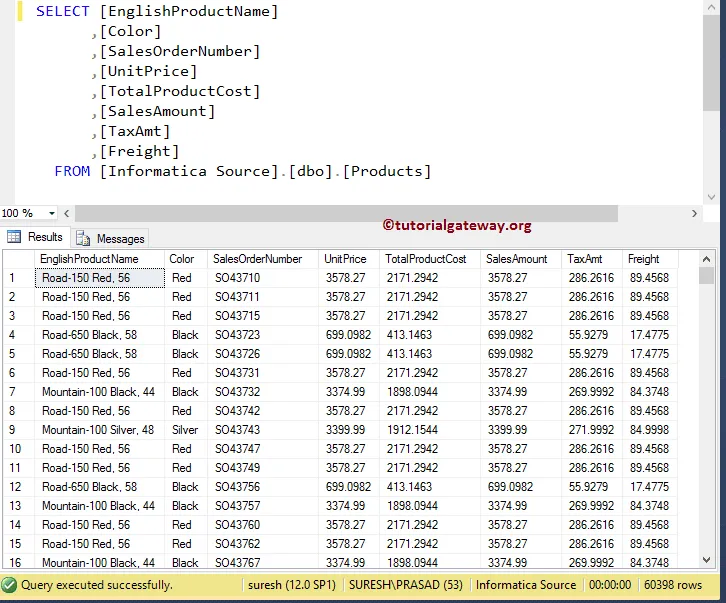
Task: Click the Messages tab icon
Action: click(x=83, y=239)
